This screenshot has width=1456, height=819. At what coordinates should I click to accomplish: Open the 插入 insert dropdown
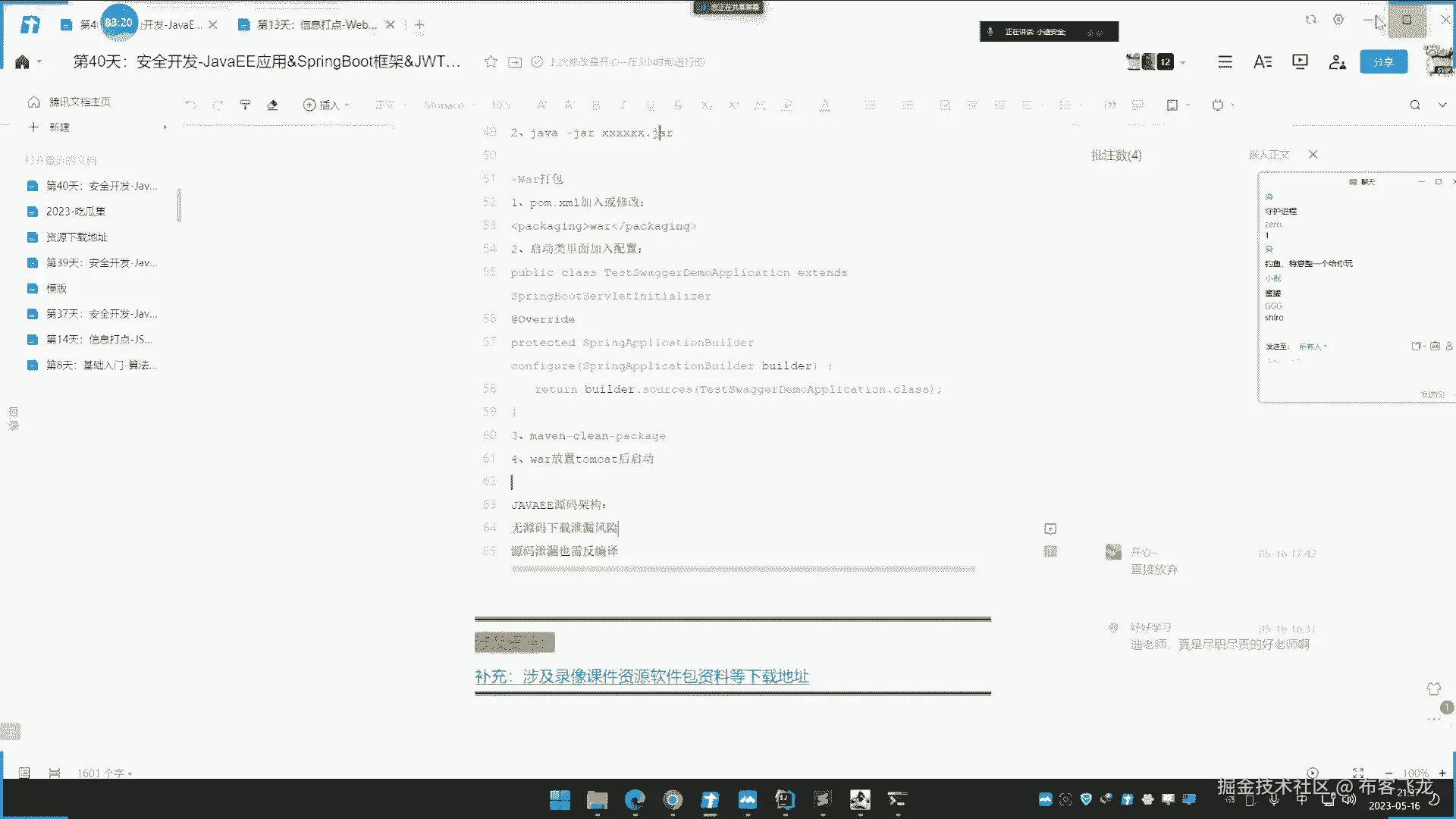tap(326, 105)
